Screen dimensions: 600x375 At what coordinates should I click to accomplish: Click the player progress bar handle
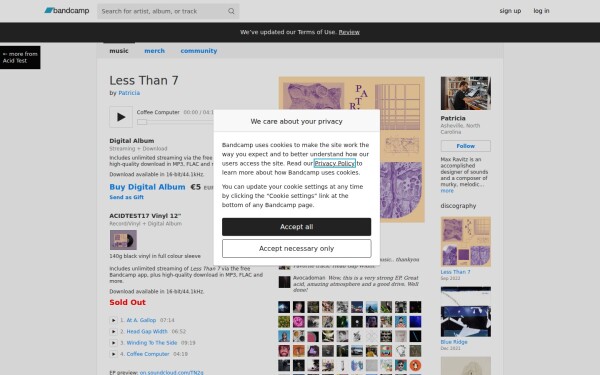[x=142, y=122]
